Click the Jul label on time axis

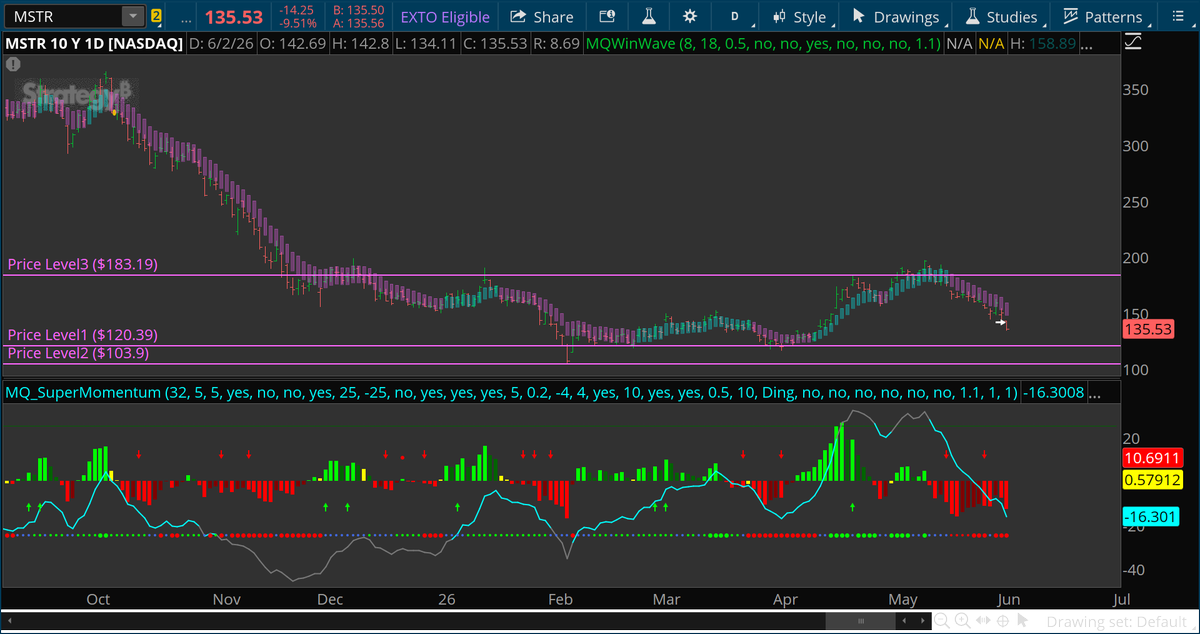tap(1121, 599)
